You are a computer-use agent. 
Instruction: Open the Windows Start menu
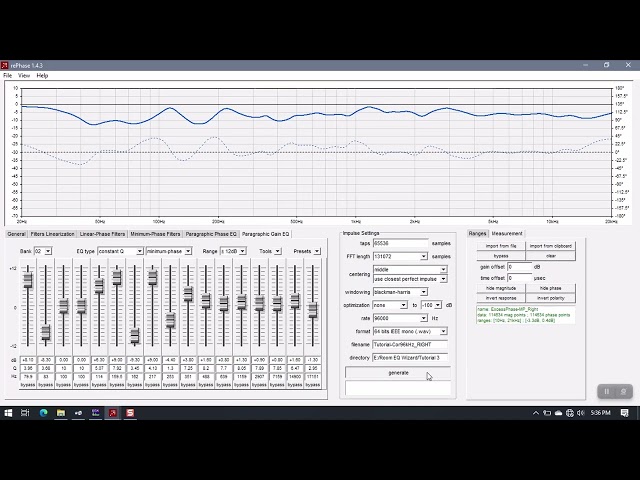click(x=8, y=413)
